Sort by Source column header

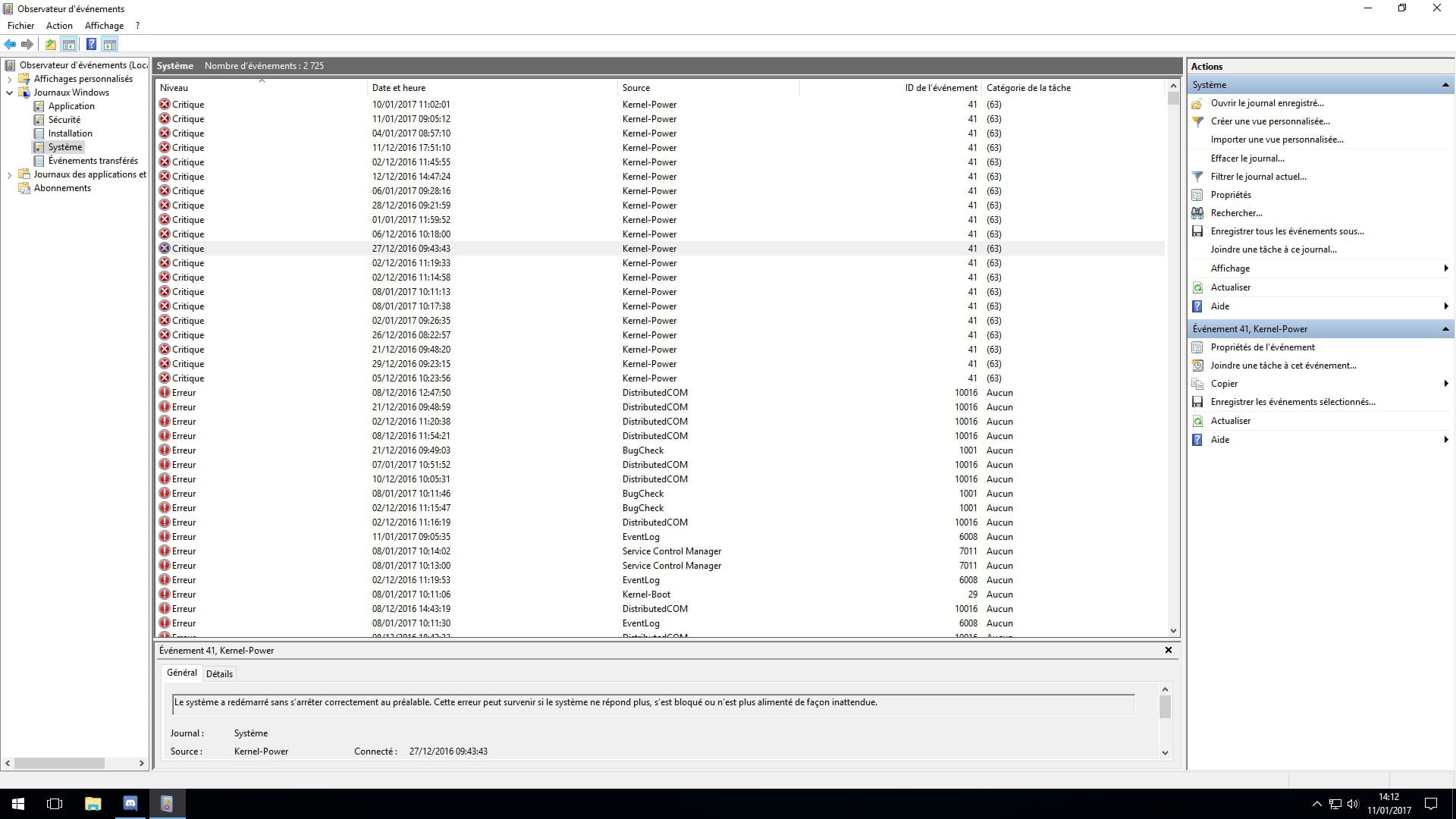click(708, 88)
